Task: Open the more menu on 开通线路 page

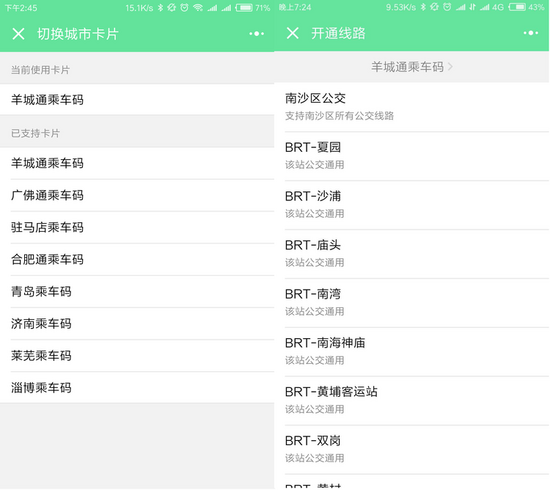Action: 531,33
